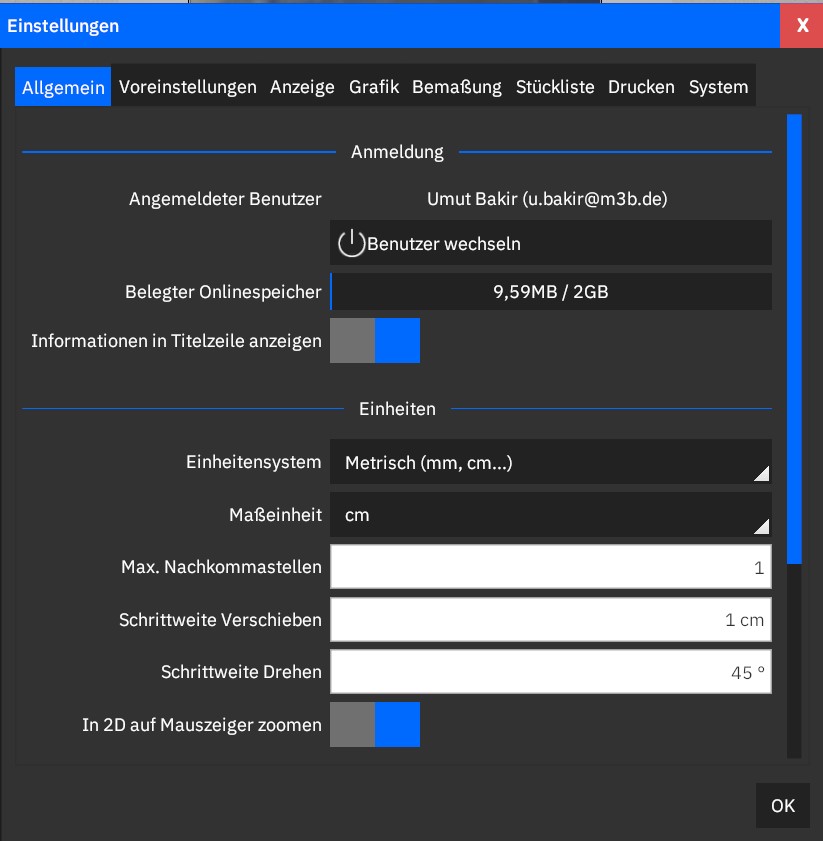Viewport: 823px width, 841px height.
Task: Toggle In 2D auf Mauszeiger zoomen
Action: [374, 725]
